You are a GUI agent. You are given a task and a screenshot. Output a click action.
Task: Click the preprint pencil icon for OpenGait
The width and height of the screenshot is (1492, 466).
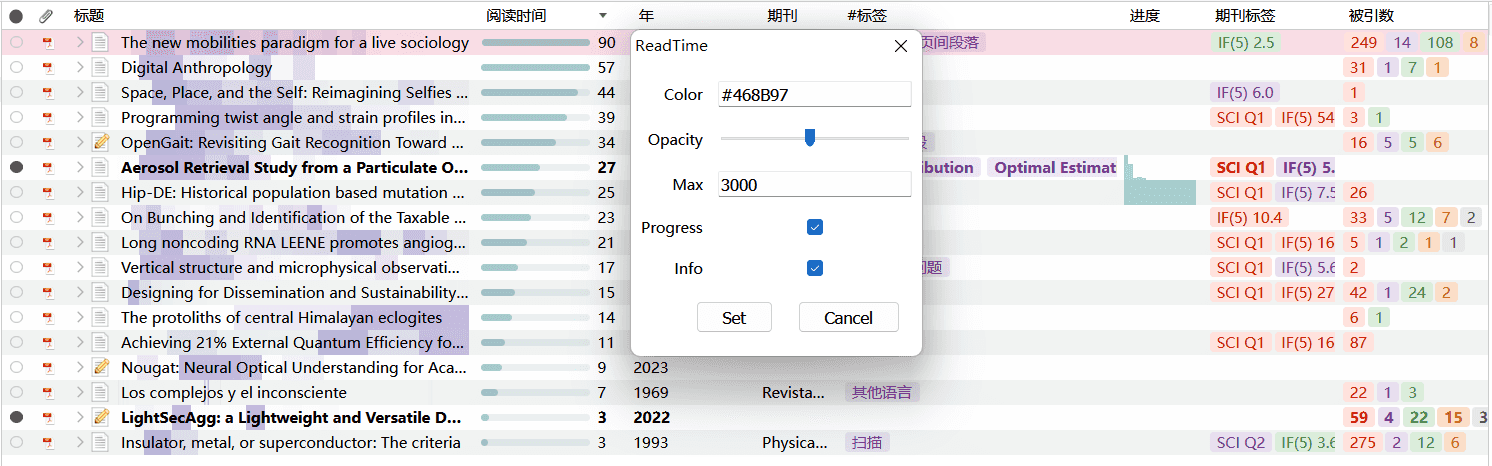click(x=100, y=143)
